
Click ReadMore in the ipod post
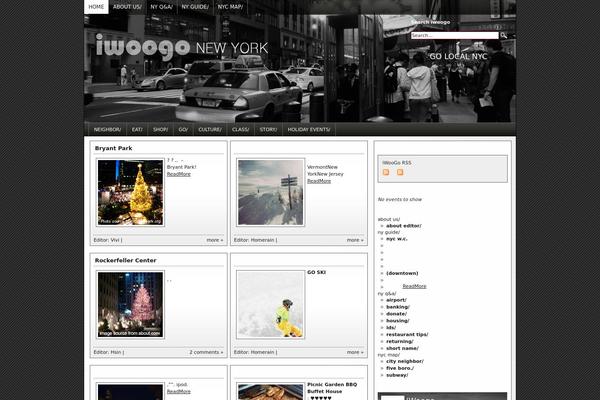point(179,392)
